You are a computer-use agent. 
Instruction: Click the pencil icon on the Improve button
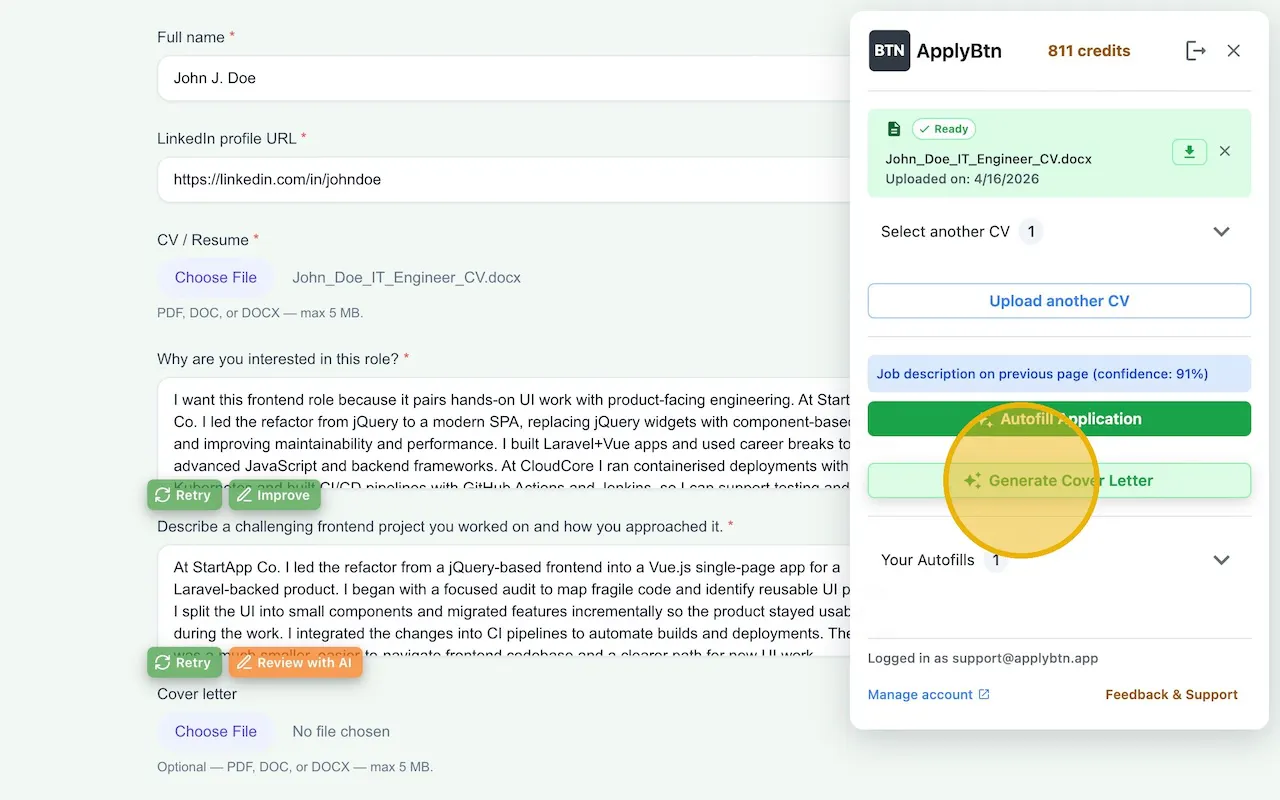click(244, 495)
